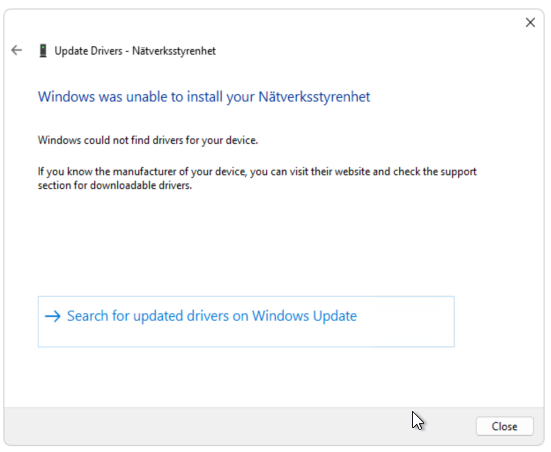Click the 'If you know the manufacturer' paragraph
Screen dimensions: 551x452
tap(257, 178)
